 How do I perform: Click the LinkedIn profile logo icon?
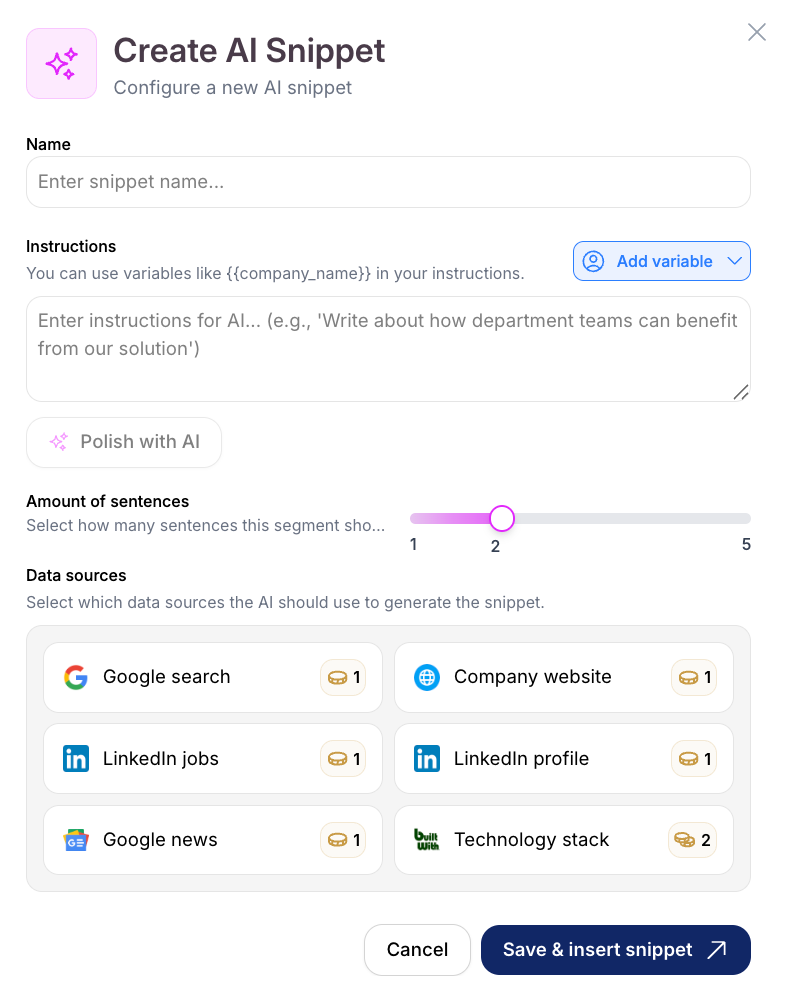click(x=427, y=759)
